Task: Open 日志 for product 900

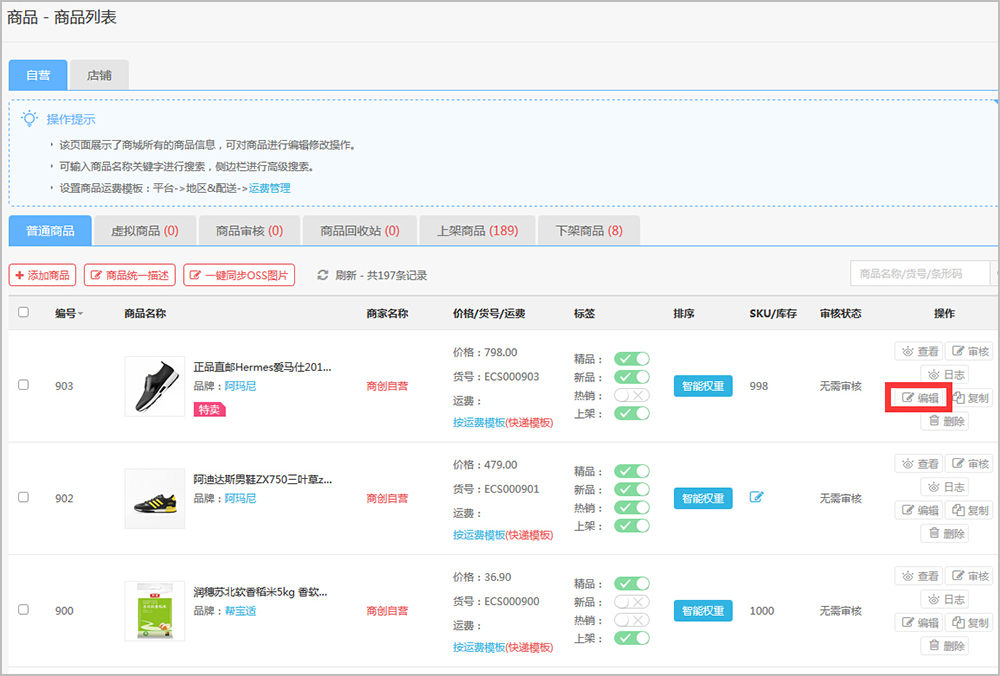Action: (x=945, y=599)
